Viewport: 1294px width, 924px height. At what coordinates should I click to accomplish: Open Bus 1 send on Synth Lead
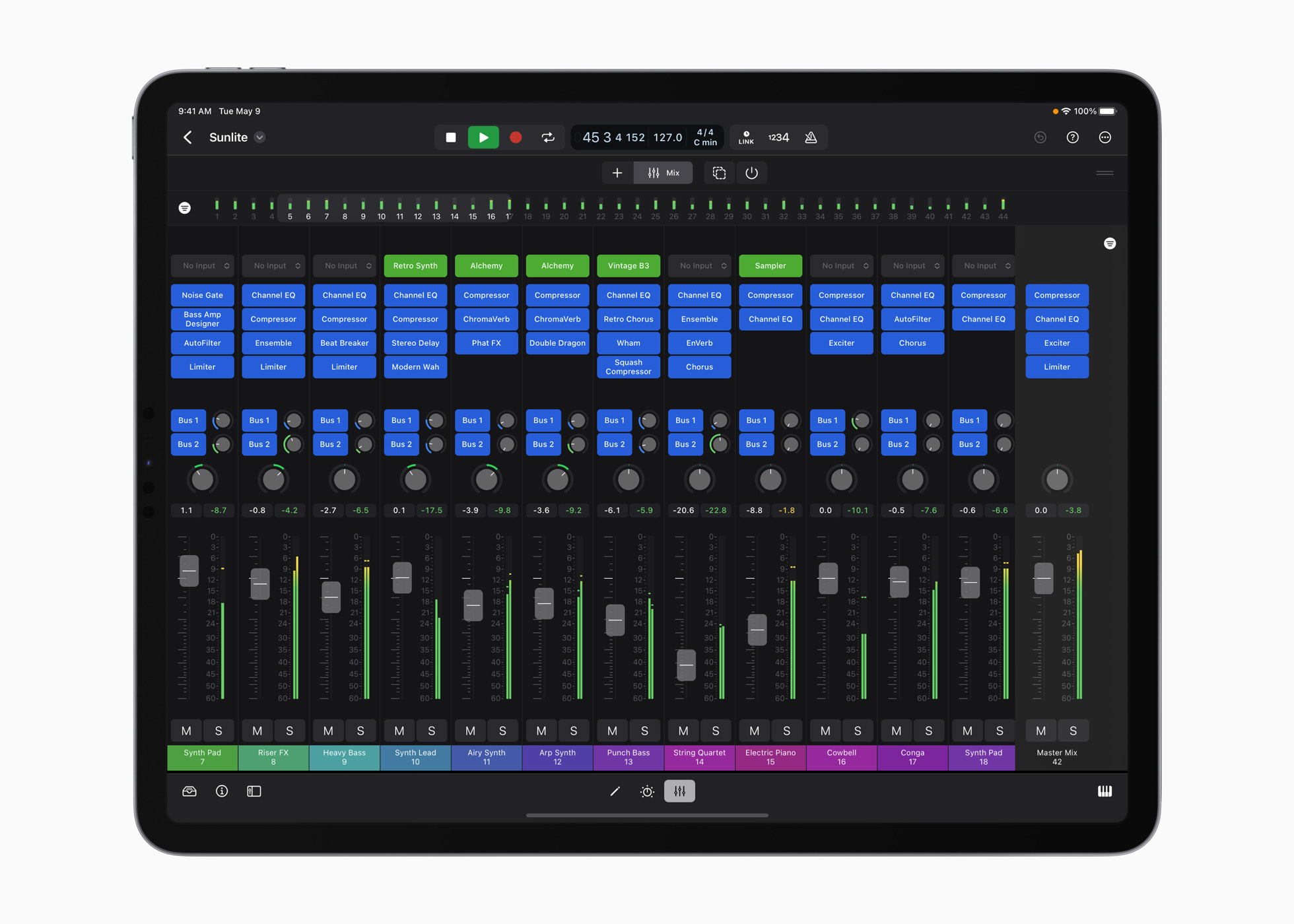401,420
